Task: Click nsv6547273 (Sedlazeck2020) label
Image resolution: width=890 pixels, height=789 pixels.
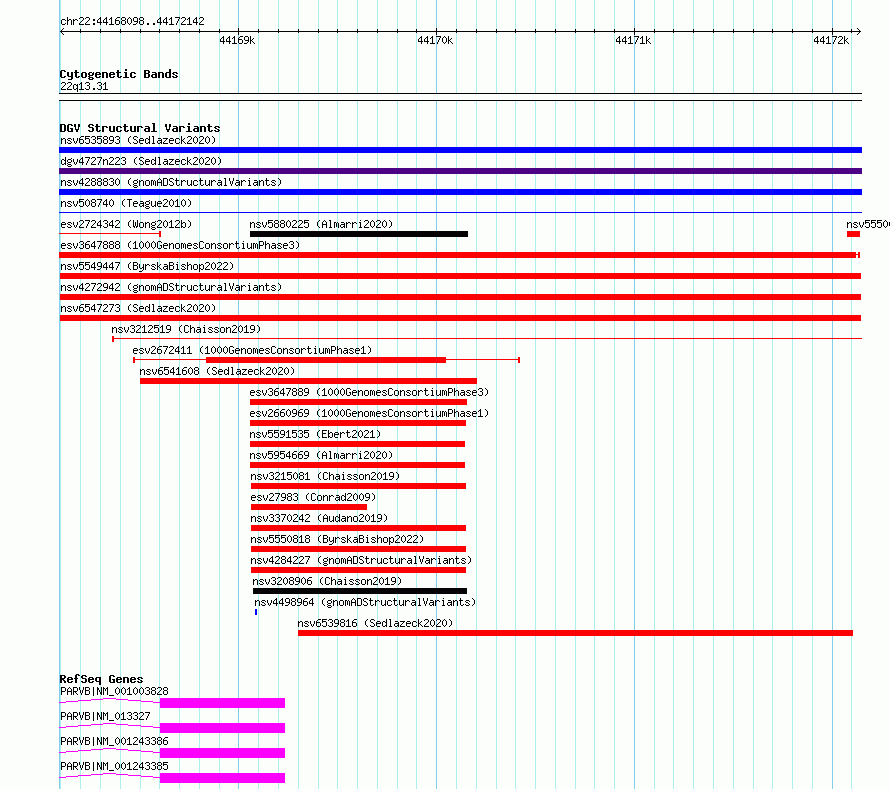Action: (x=138, y=308)
